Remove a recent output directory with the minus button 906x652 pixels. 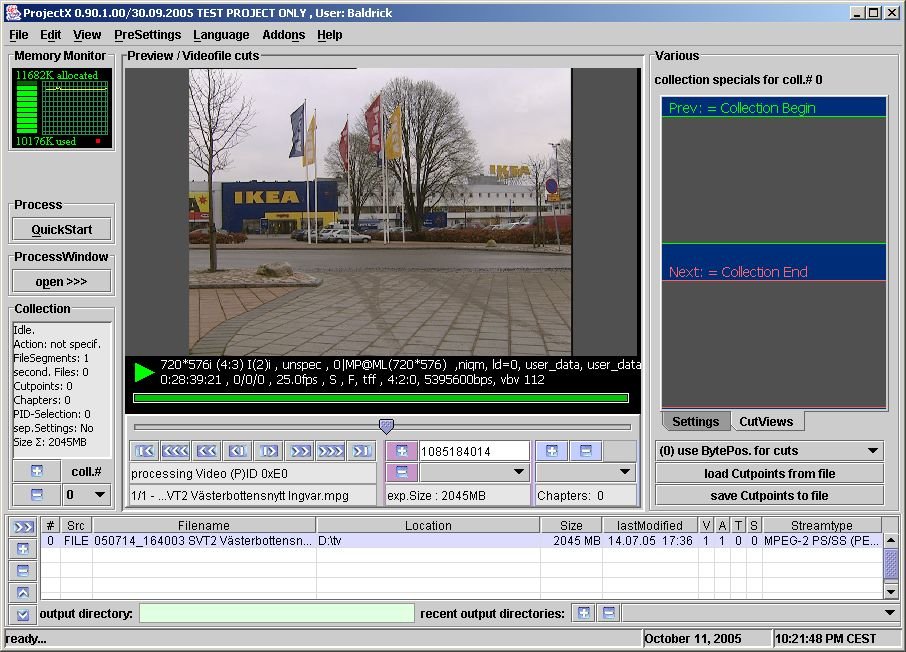tap(608, 613)
